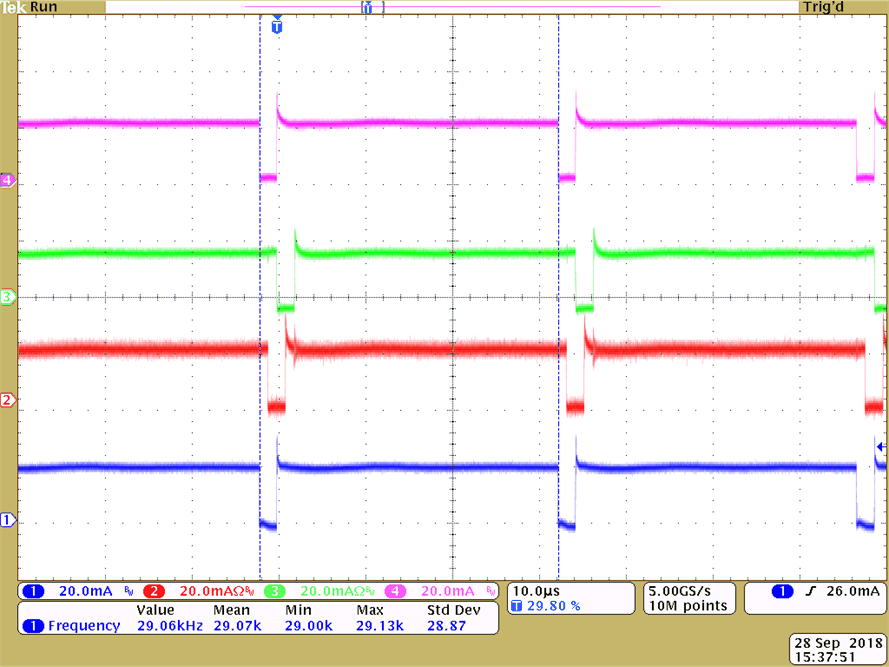Toggle Channel 3 via its left-edge marker

(8, 297)
